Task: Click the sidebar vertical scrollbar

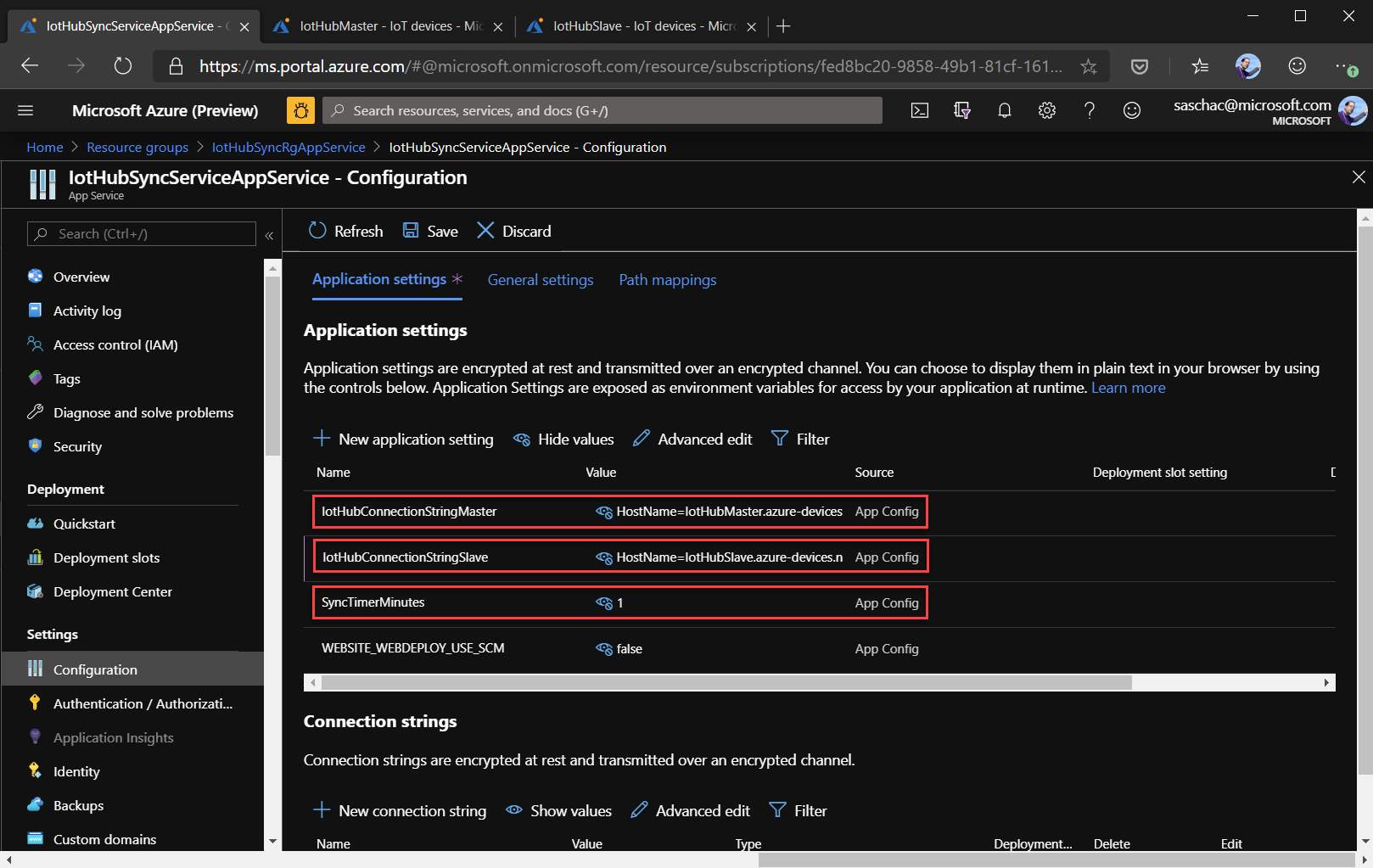Action: (272, 367)
